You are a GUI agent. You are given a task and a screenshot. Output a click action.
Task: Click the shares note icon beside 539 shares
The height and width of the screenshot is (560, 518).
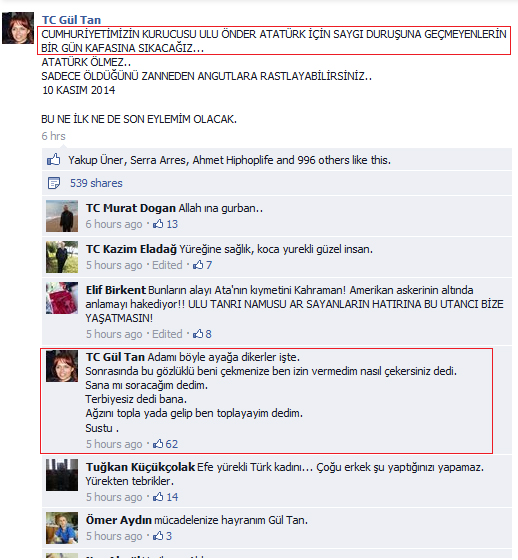click(54, 183)
